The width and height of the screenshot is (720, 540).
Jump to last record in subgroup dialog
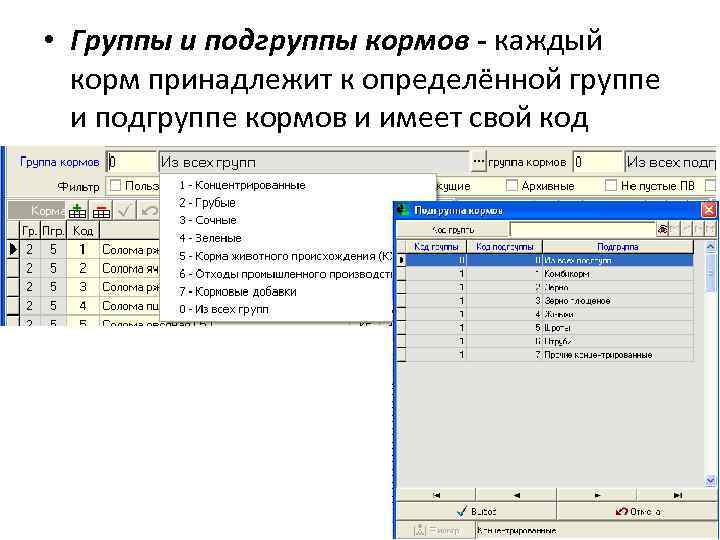click(x=677, y=495)
